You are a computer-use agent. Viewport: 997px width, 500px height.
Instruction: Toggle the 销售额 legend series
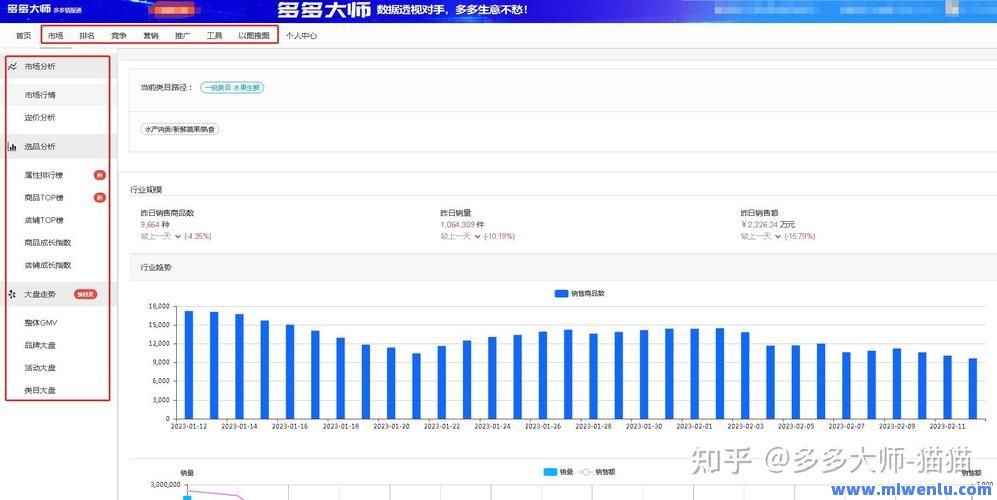point(596,472)
